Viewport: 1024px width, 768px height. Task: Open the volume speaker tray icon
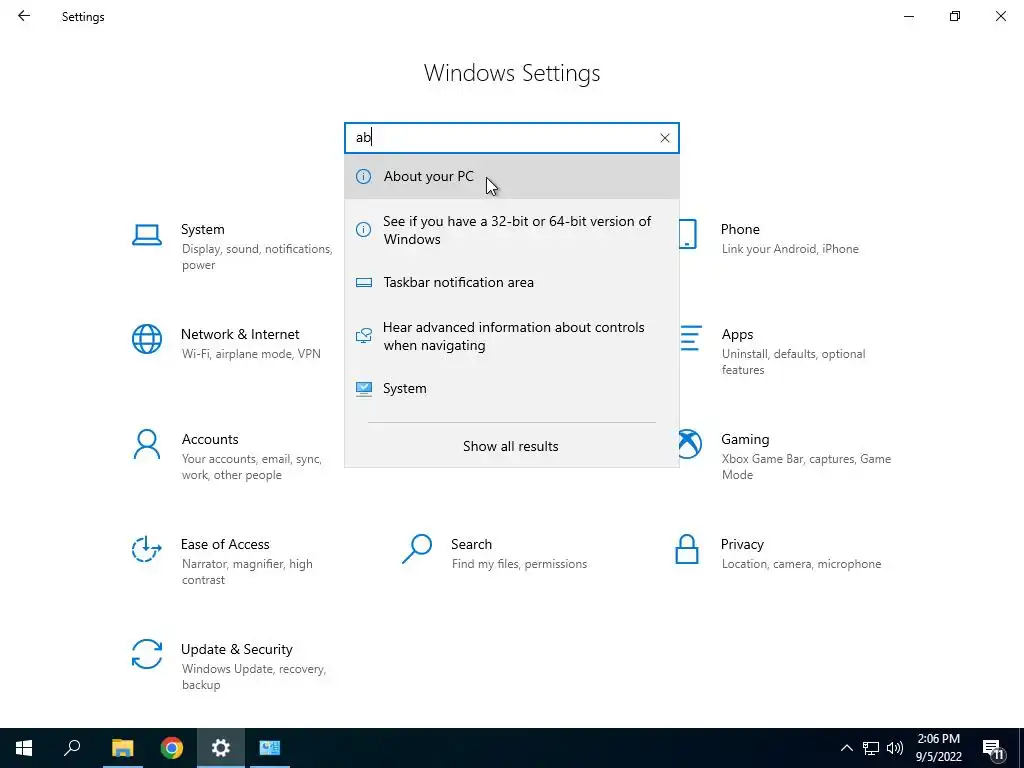895,748
